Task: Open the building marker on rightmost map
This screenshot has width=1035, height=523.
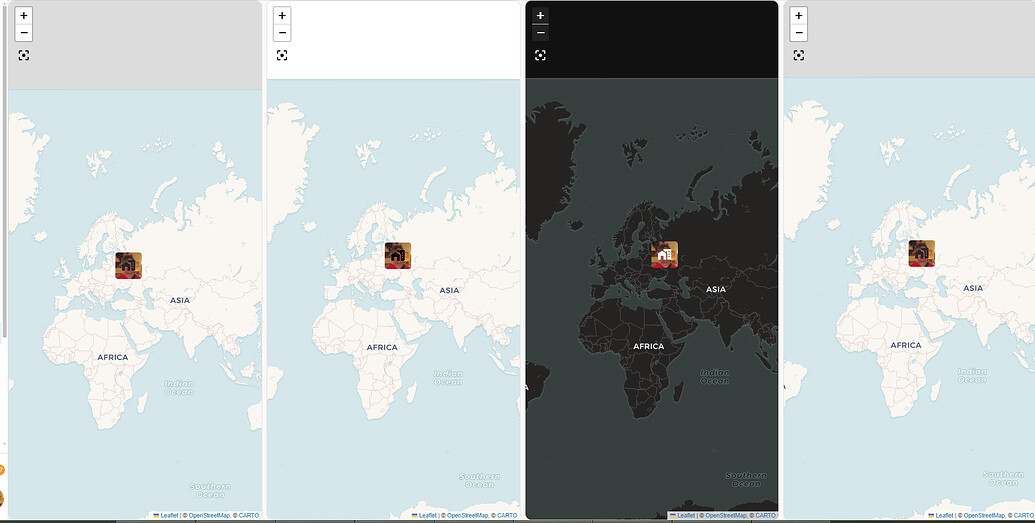Action: point(921,253)
